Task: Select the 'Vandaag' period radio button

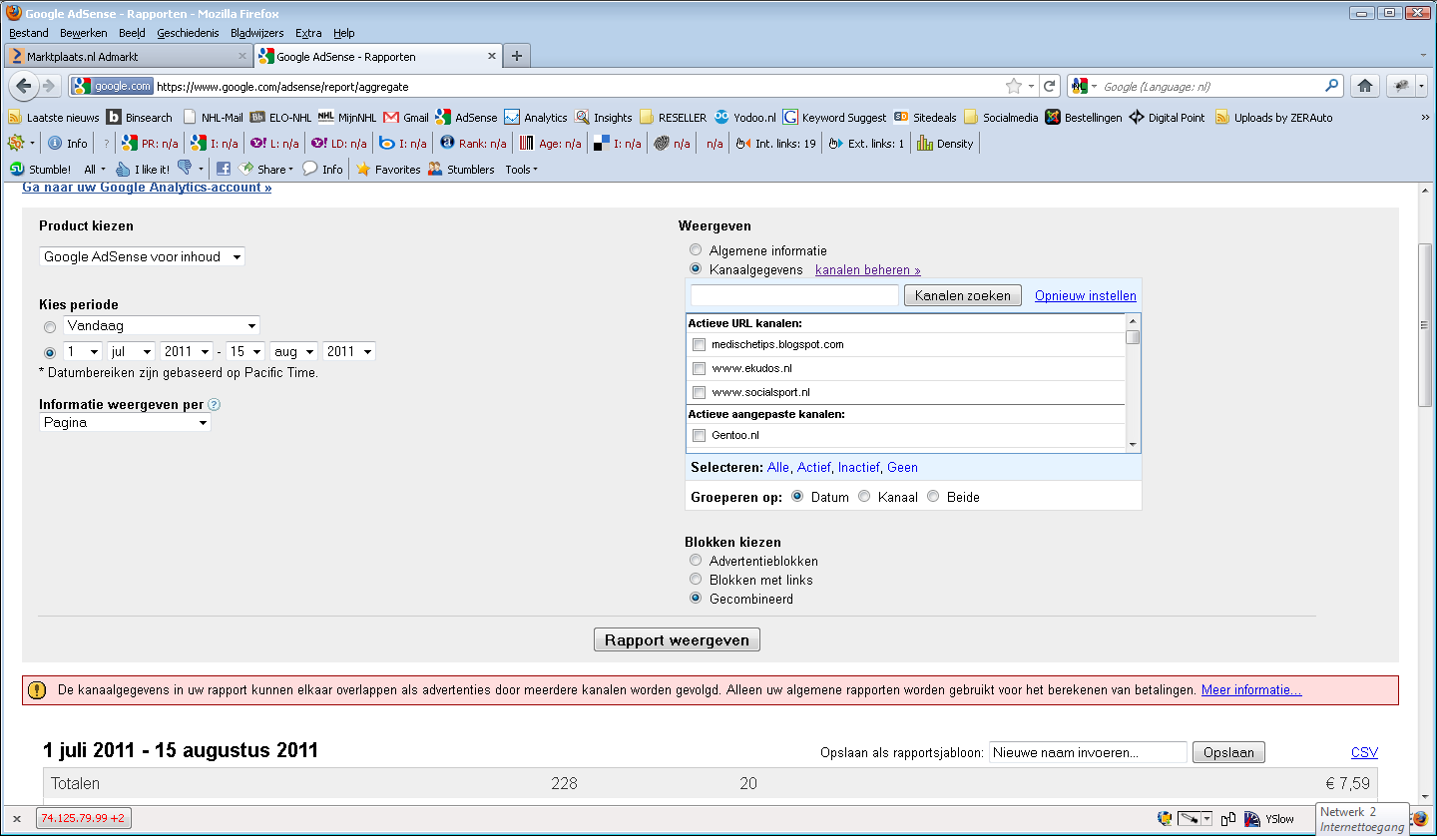Action: tap(50, 327)
